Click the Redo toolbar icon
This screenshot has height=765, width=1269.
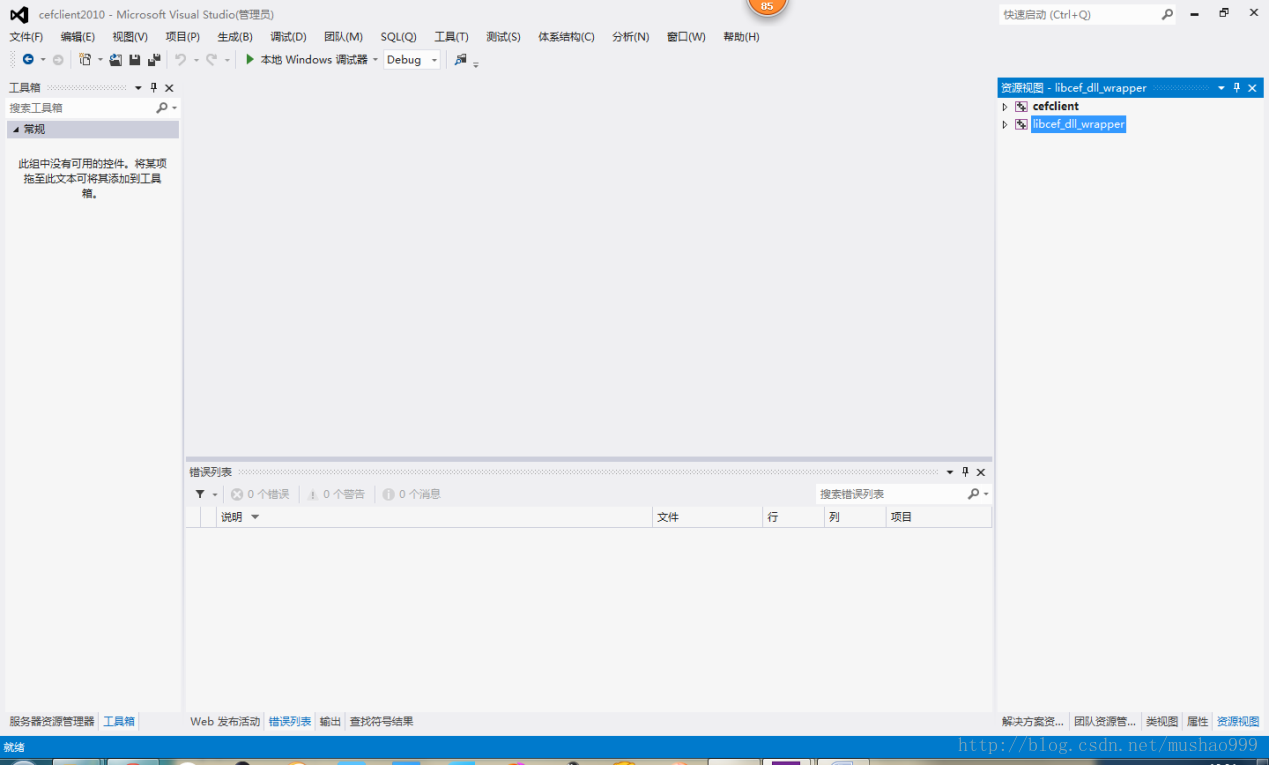point(211,60)
